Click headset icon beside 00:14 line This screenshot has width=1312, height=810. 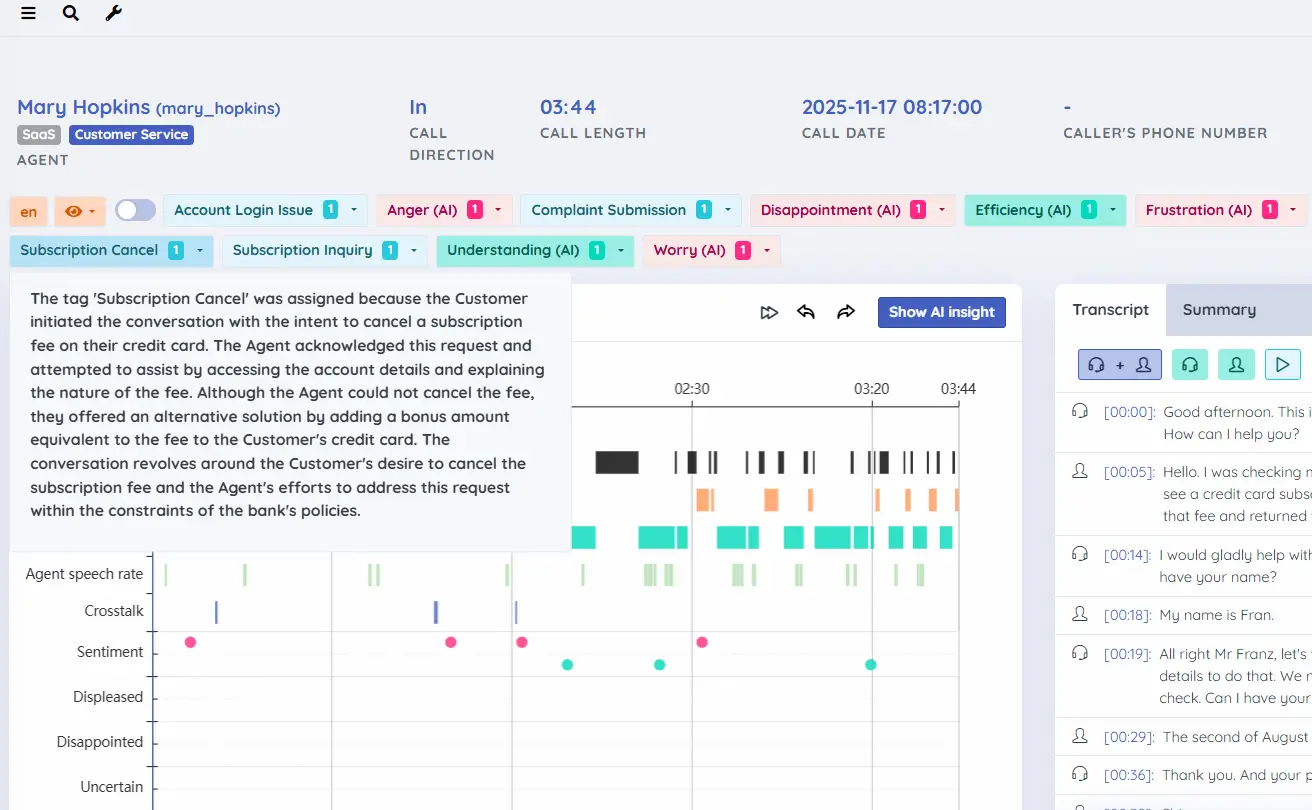point(1080,554)
